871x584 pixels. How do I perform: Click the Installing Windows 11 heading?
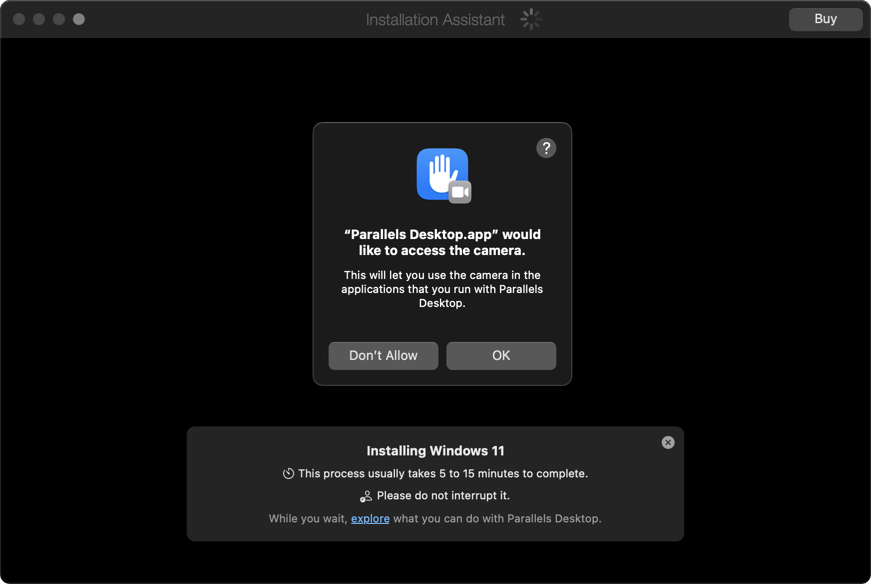(436, 451)
